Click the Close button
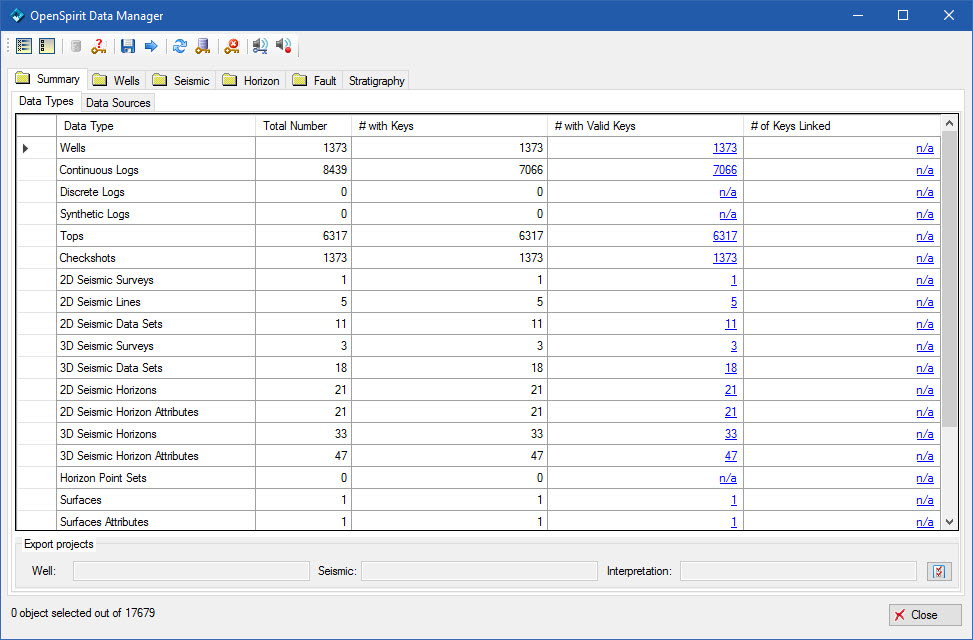Screen dimensions: 973x640 pyautogui.click(x=925, y=615)
